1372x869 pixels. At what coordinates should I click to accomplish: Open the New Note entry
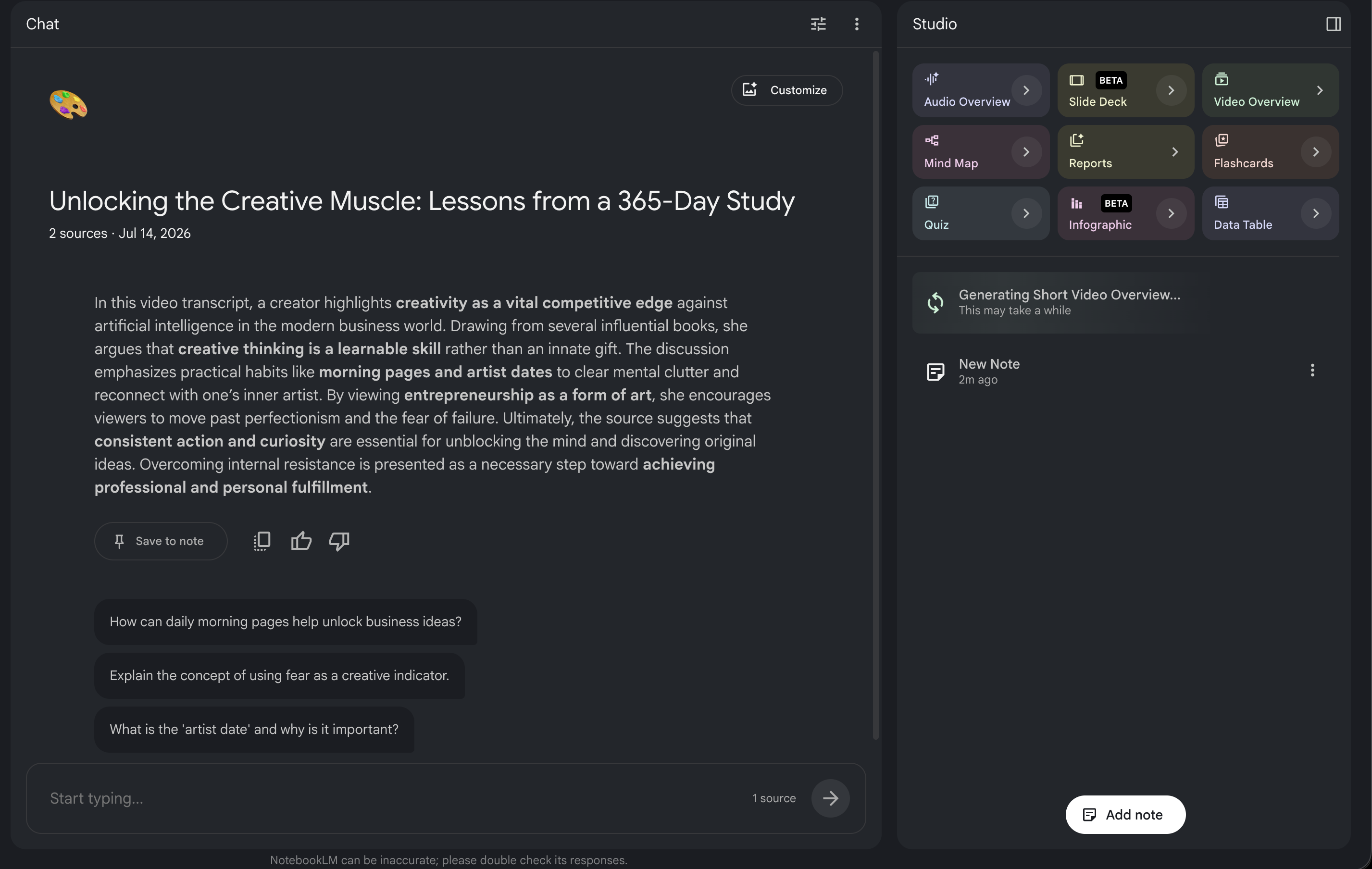click(x=1125, y=371)
